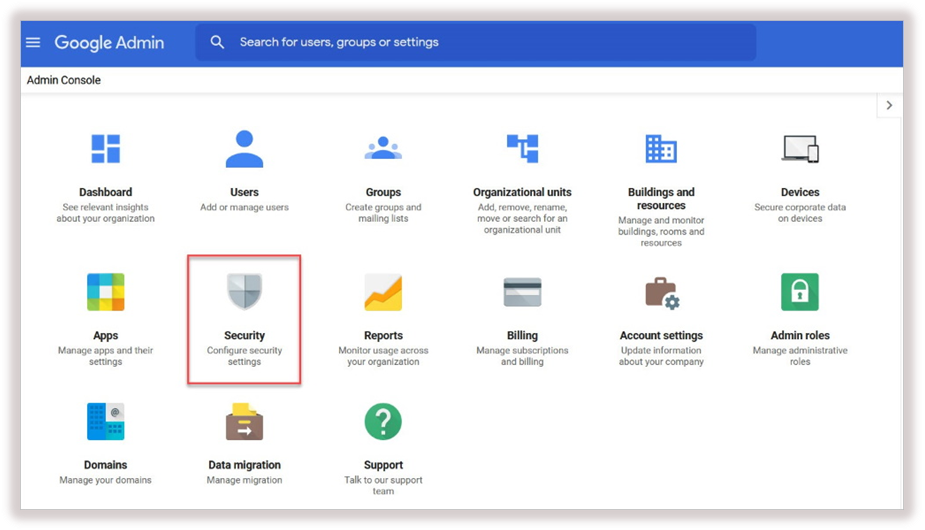Click the Organizational units title
The height and width of the screenshot is (530, 925).
[x=522, y=192]
